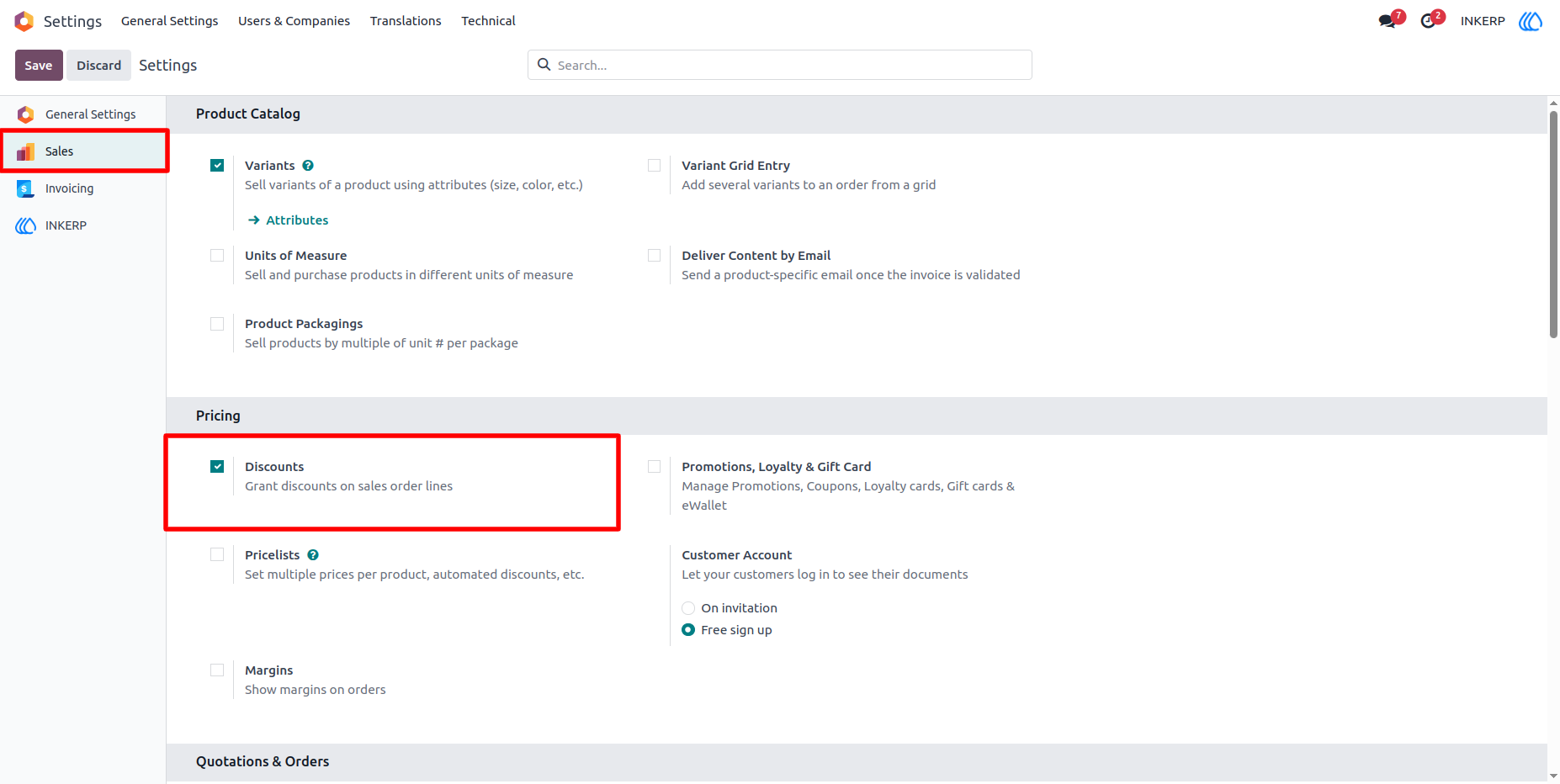Viewport: 1560px width, 784px height.
Task: Open the Translations menu
Action: 406,21
